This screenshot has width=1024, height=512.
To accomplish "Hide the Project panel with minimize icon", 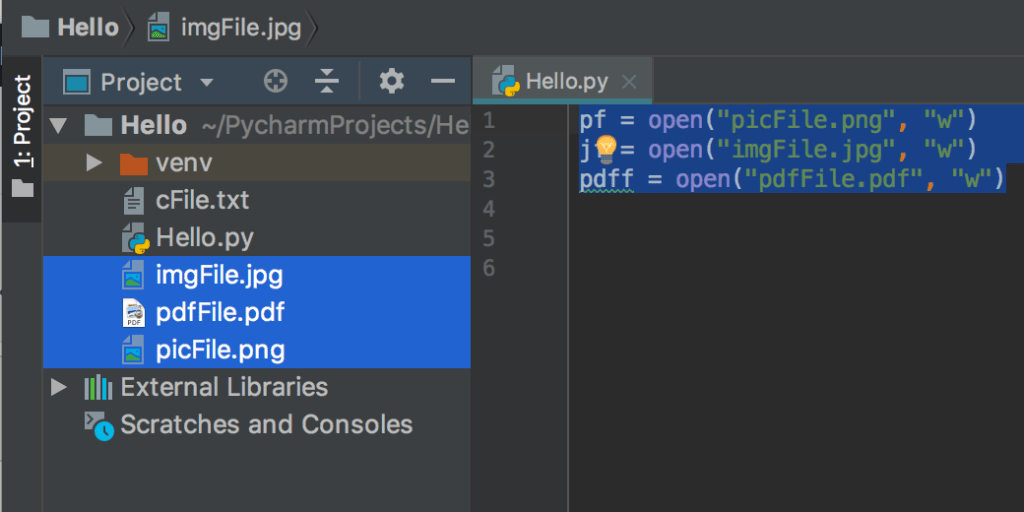I will click(x=442, y=82).
